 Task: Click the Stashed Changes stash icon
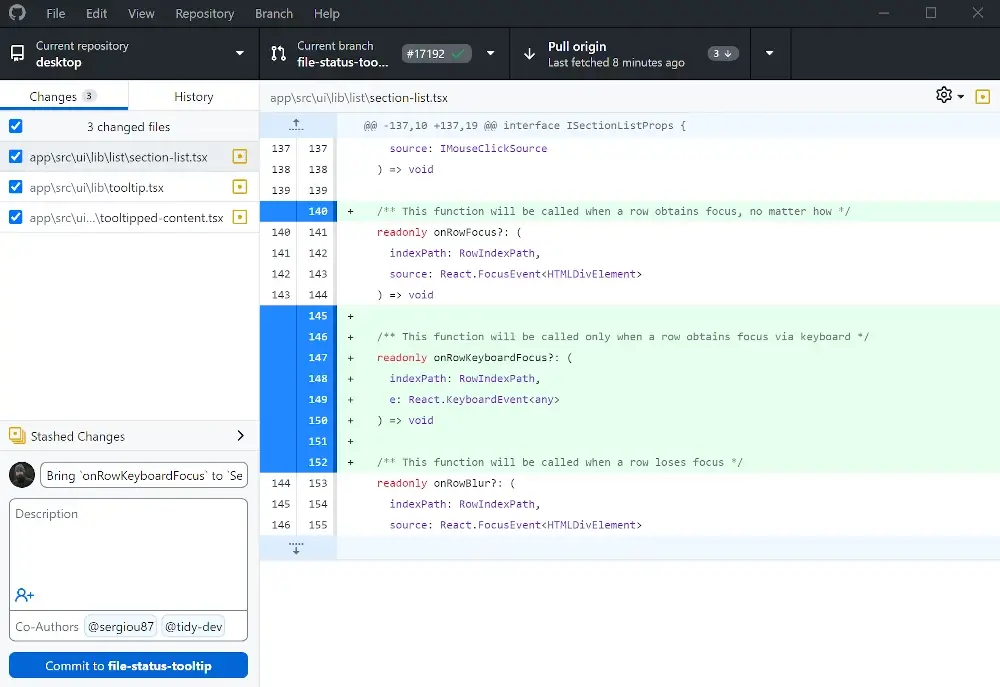pyautogui.click(x=15, y=436)
